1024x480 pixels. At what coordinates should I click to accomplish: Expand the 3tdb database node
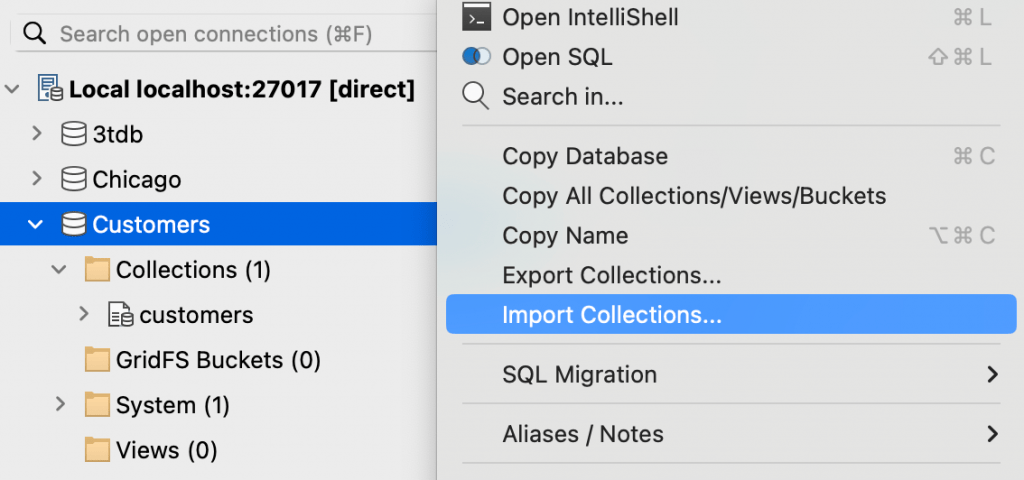[x=37, y=134]
